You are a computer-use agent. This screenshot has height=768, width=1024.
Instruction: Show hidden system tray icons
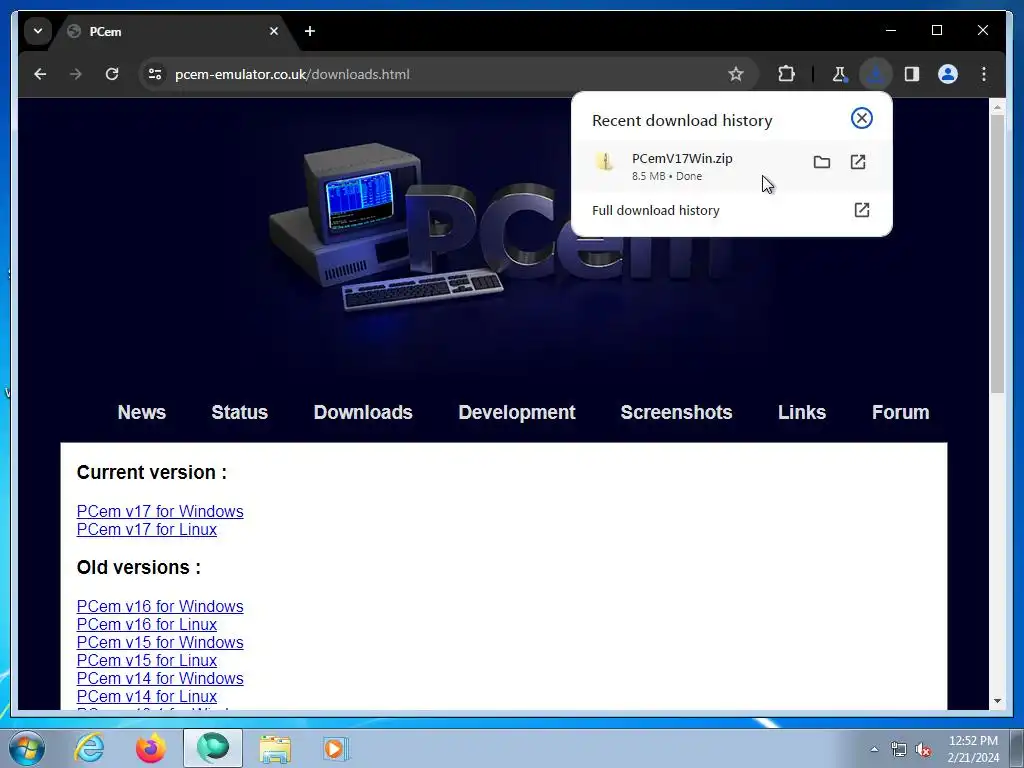(x=874, y=749)
